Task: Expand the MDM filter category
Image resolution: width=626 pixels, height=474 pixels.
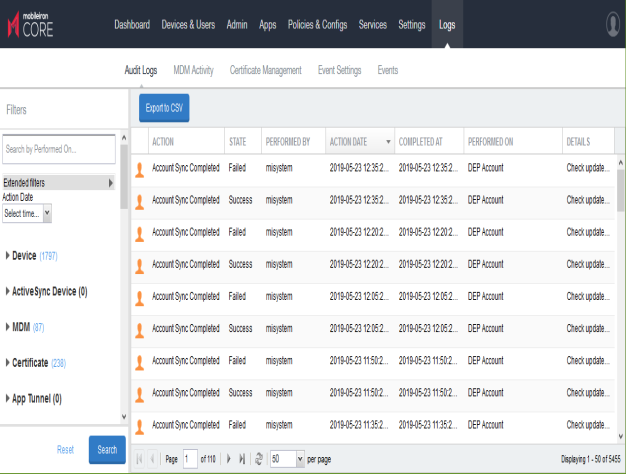Action: tap(8, 327)
